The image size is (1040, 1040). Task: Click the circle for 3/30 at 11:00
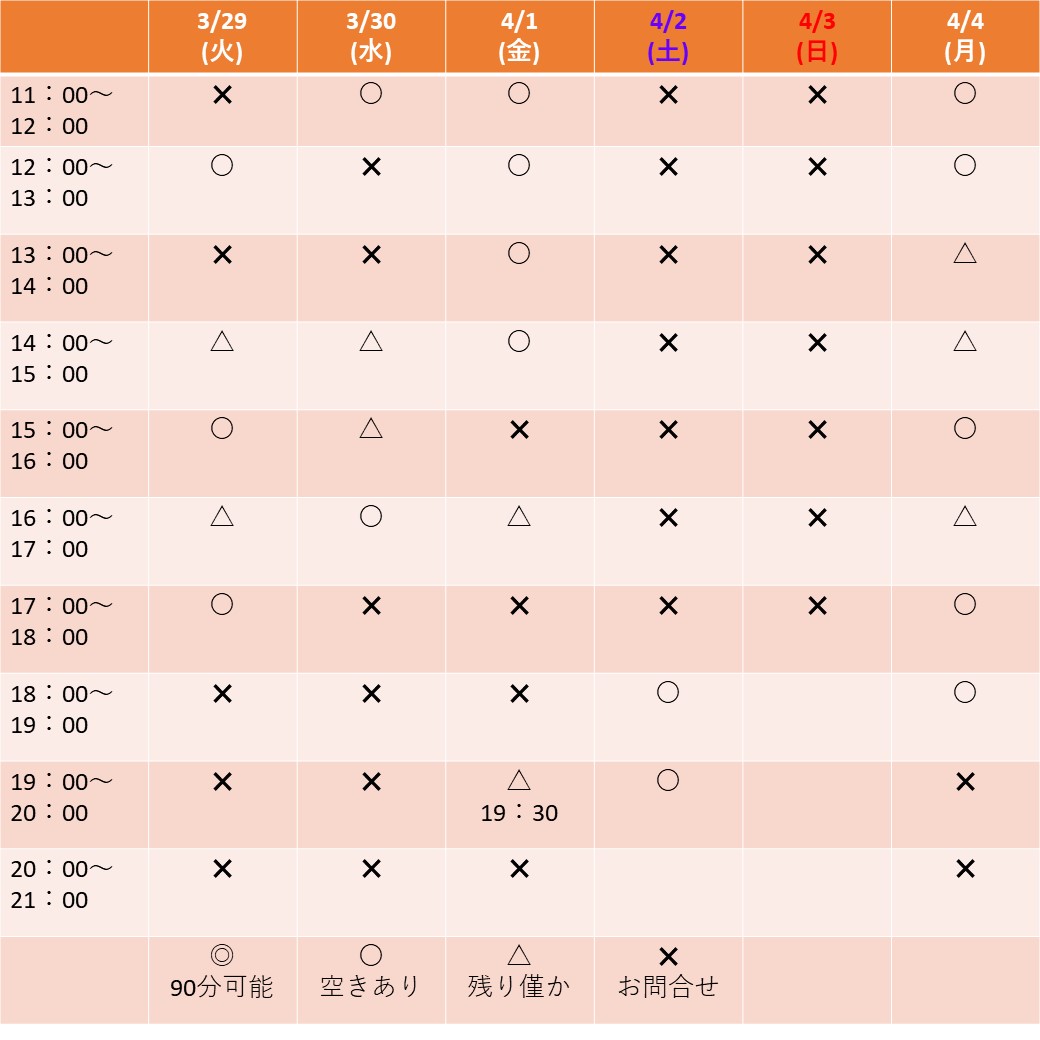(x=371, y=94)
